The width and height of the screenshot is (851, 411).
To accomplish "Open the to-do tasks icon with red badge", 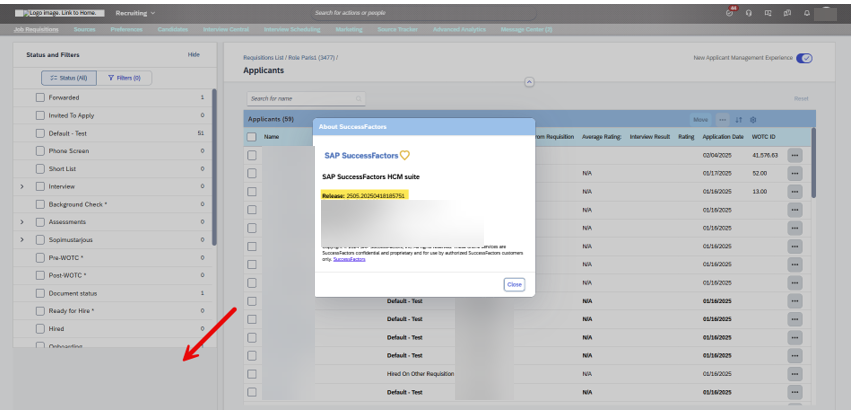I will pos(730,12).
